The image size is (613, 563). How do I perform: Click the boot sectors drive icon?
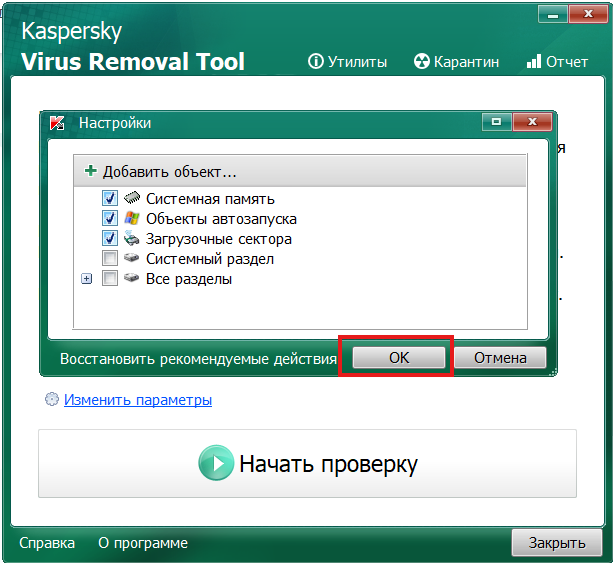(132, 238)
